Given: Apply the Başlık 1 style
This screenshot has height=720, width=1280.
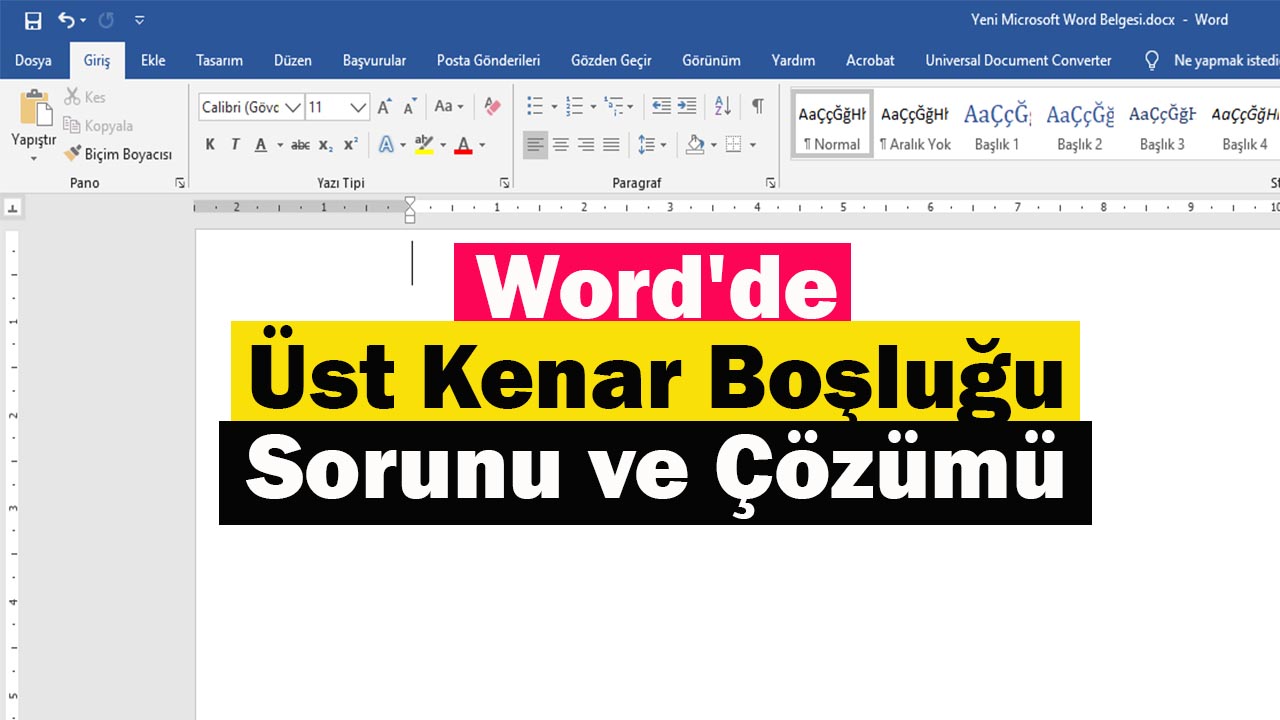Looking at the screenshot, I should (997, 126).
